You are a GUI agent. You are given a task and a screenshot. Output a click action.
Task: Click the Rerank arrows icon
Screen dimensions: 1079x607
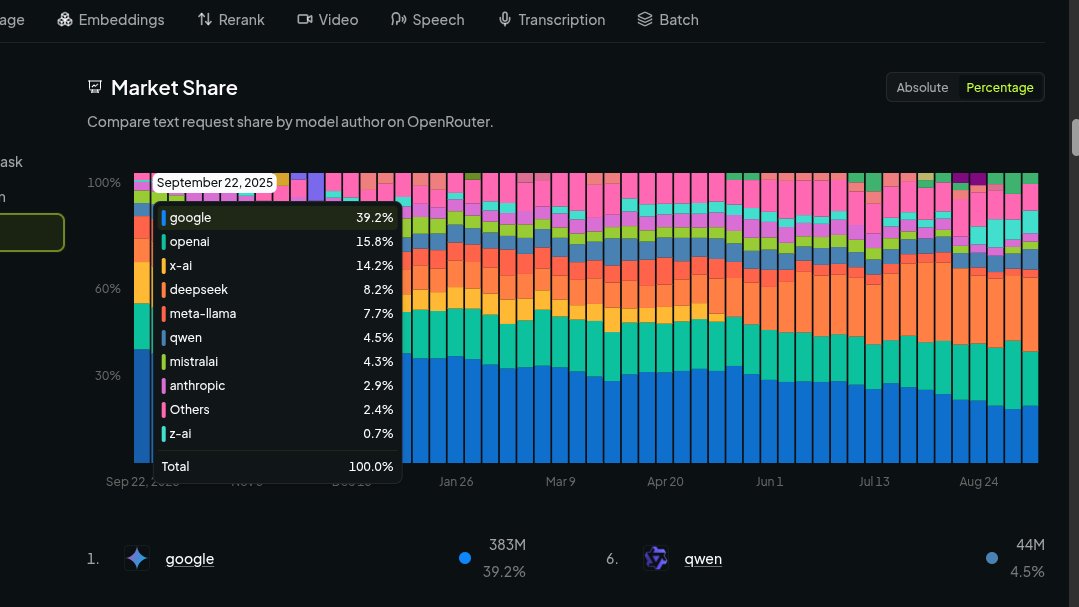[x=204, y=19]
